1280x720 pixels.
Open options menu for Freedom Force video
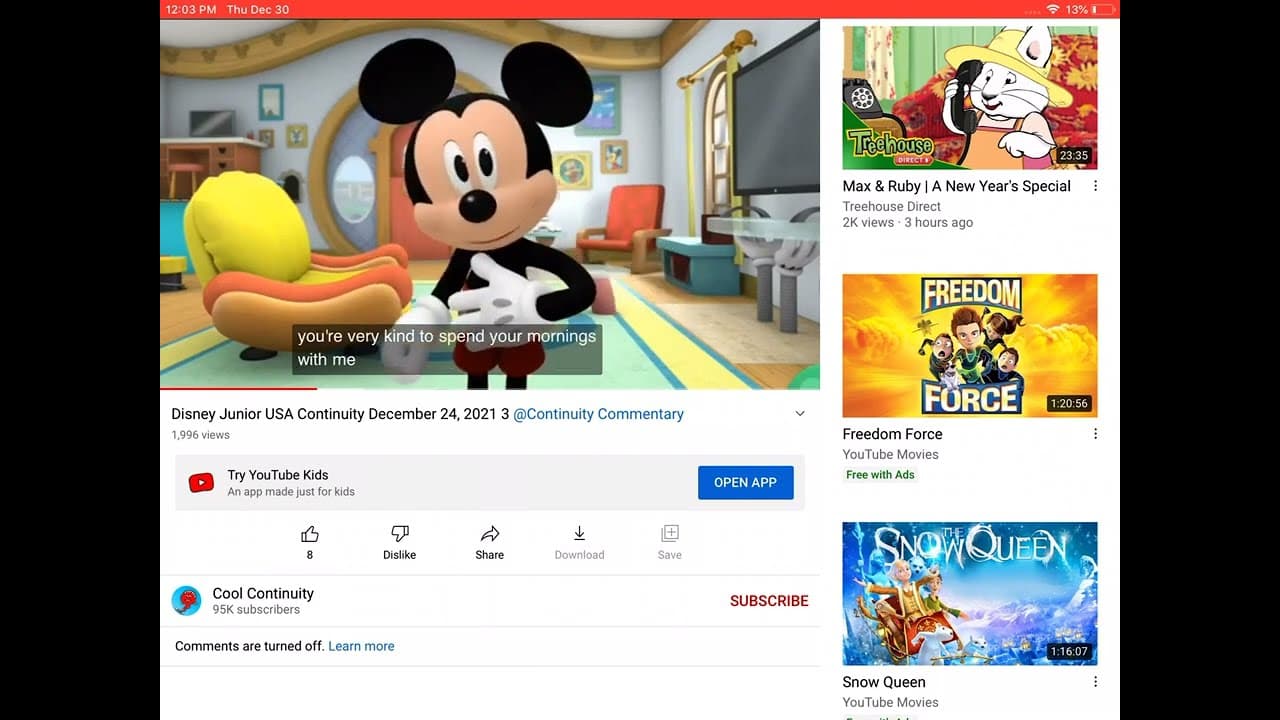pyautogui.click(x=1095, y=434)
